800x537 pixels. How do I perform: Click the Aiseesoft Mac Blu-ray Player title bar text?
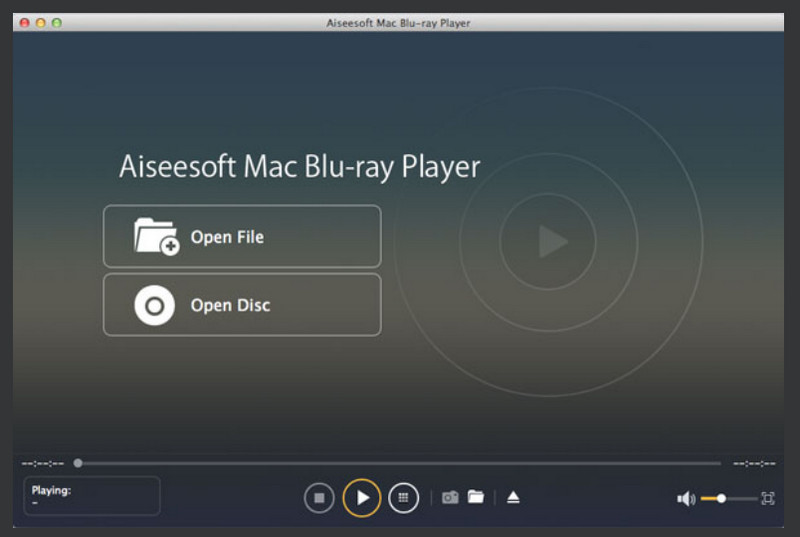pos(398,23)
